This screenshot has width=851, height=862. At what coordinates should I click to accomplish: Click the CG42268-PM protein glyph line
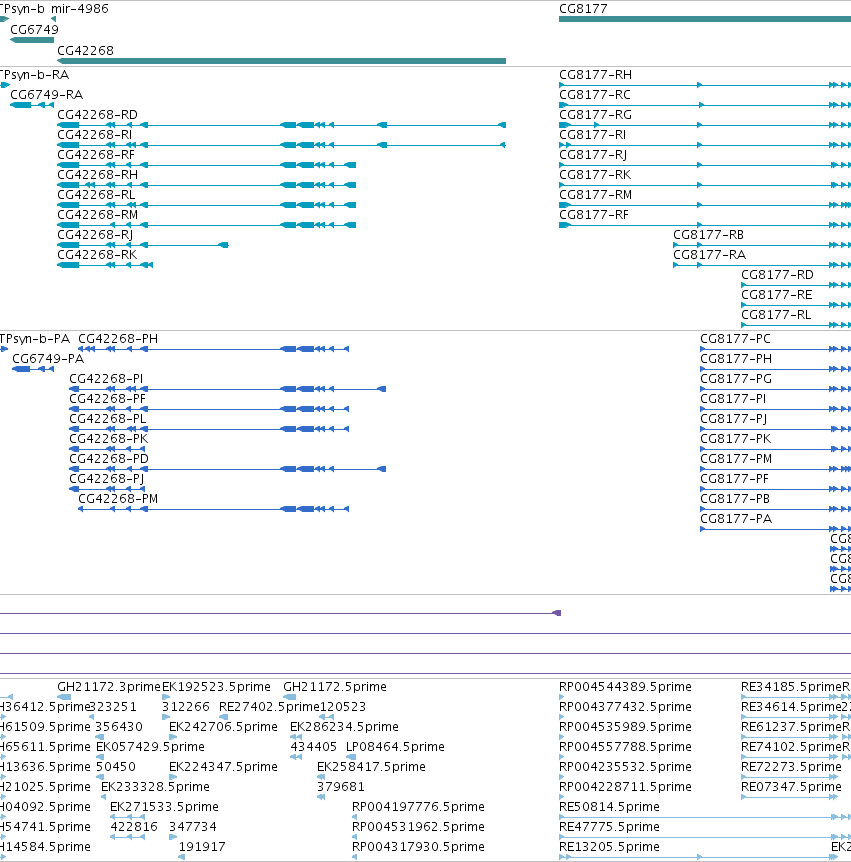(213, 509)
